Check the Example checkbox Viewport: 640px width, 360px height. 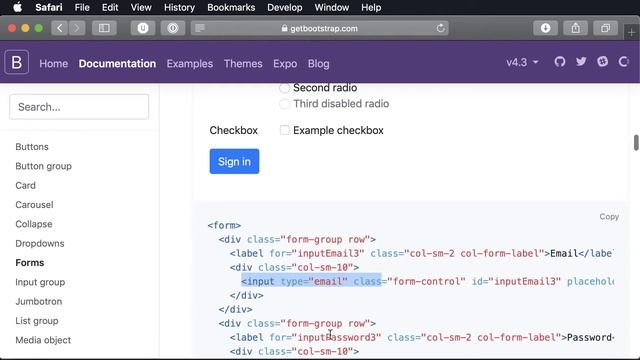[284, 130]
